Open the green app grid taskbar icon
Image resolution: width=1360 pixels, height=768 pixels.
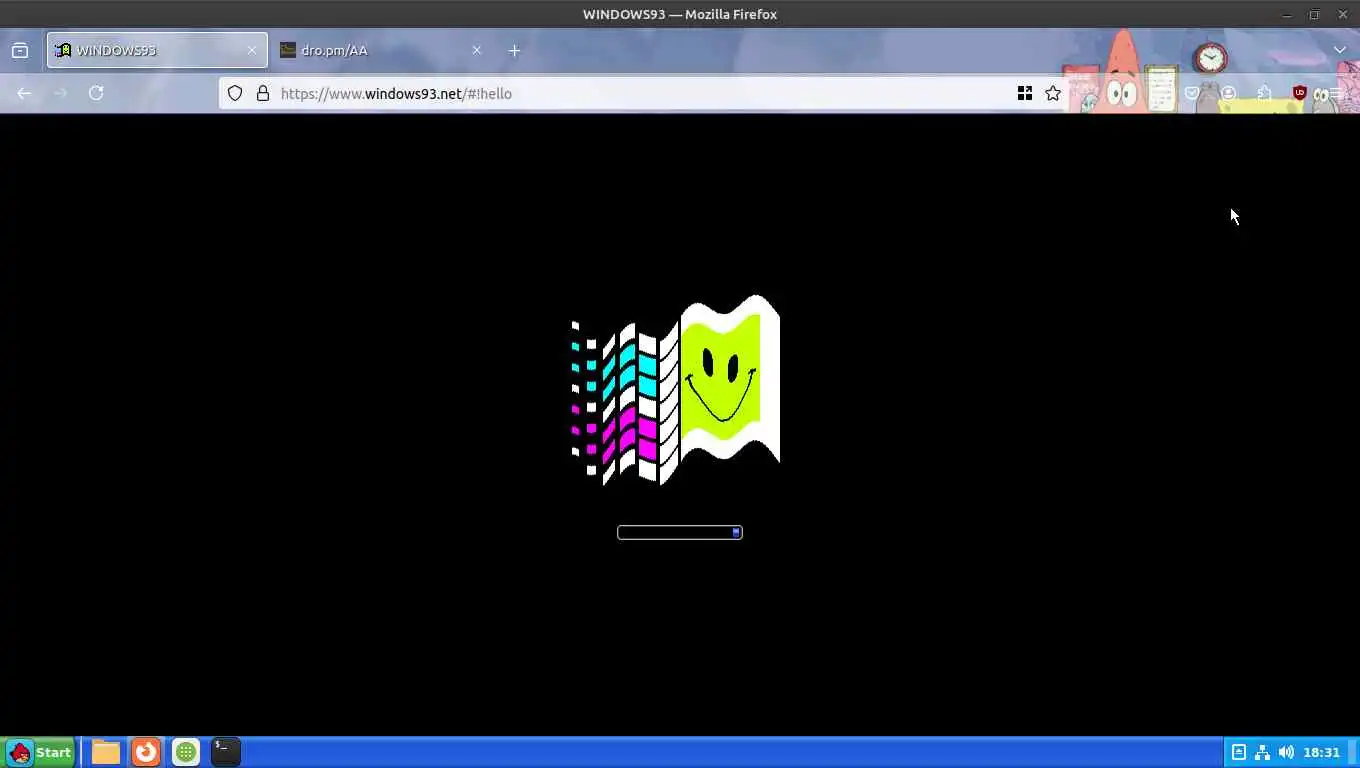click(186, 752)
